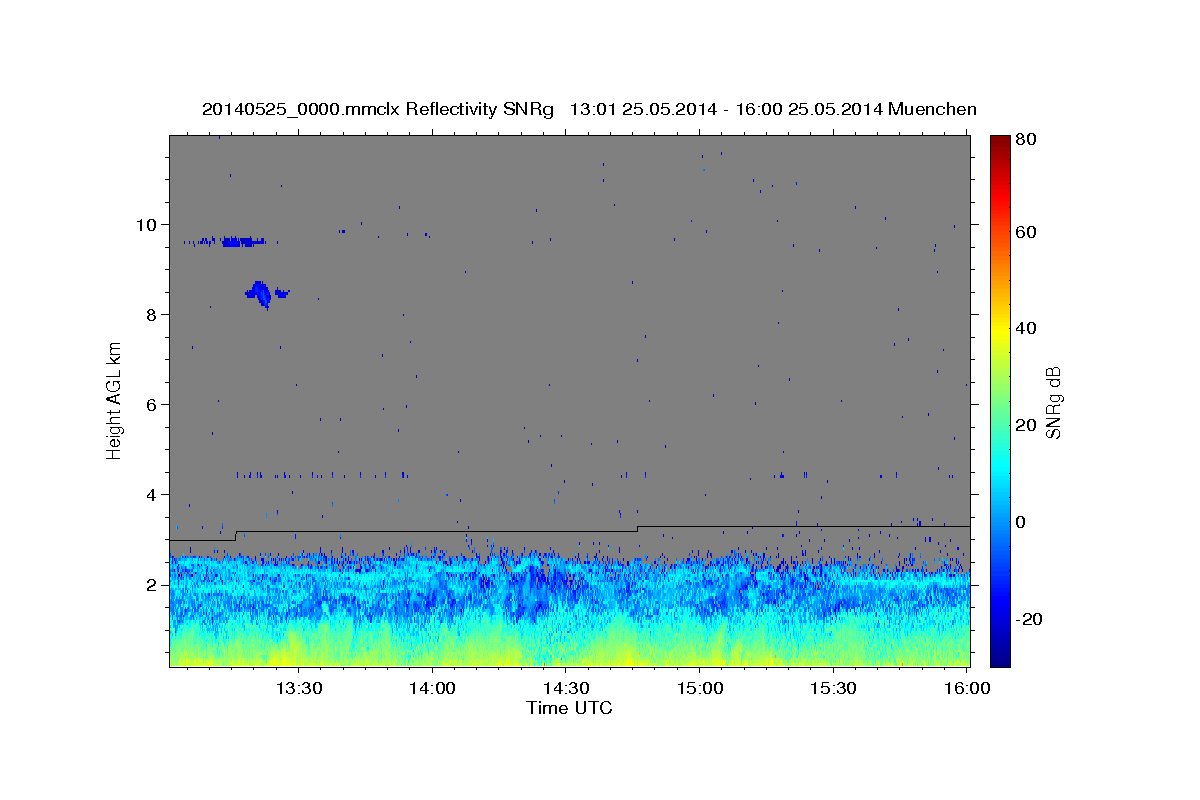The image size is (1200, 800).
Task: Click the yellow band of the colorbar
Action: (x=1000, y=328)
